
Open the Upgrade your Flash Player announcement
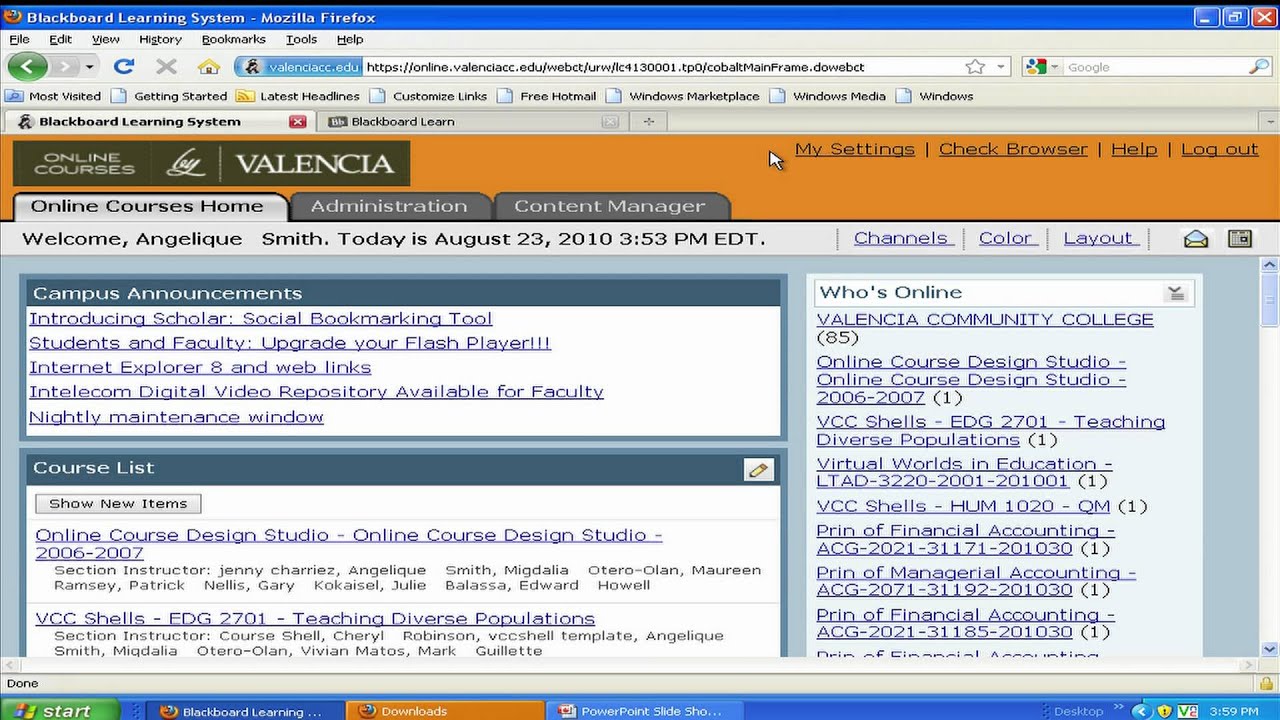tap(290, 342)
